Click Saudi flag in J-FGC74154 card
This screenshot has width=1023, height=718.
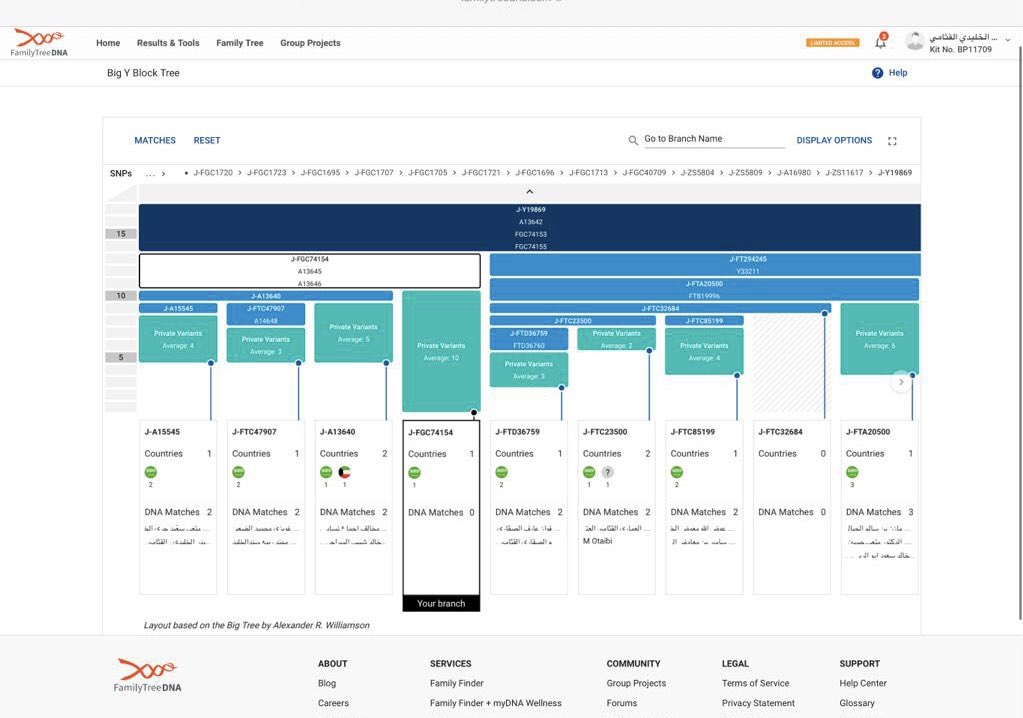(x=414, y=473)
